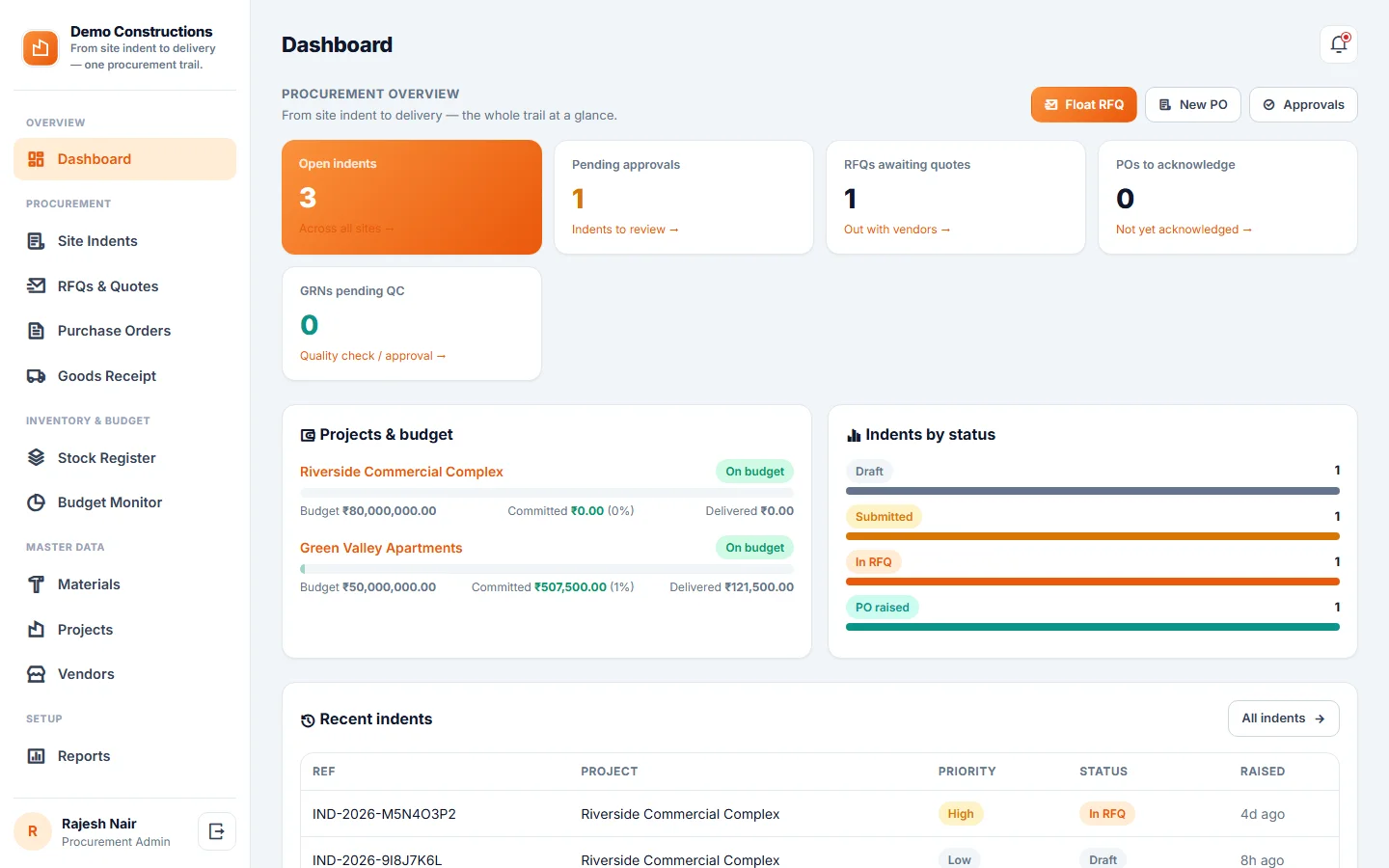Click the Recent indents history icon

point(308,720)
